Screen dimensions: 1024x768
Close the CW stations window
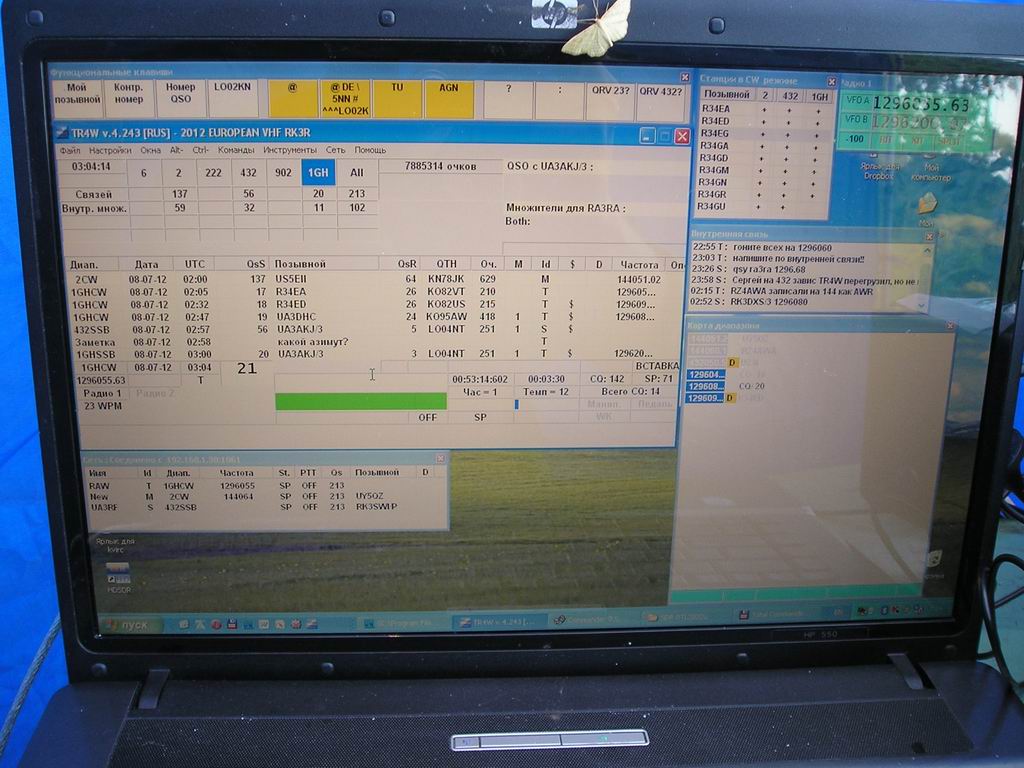click(x=830, y=81)
